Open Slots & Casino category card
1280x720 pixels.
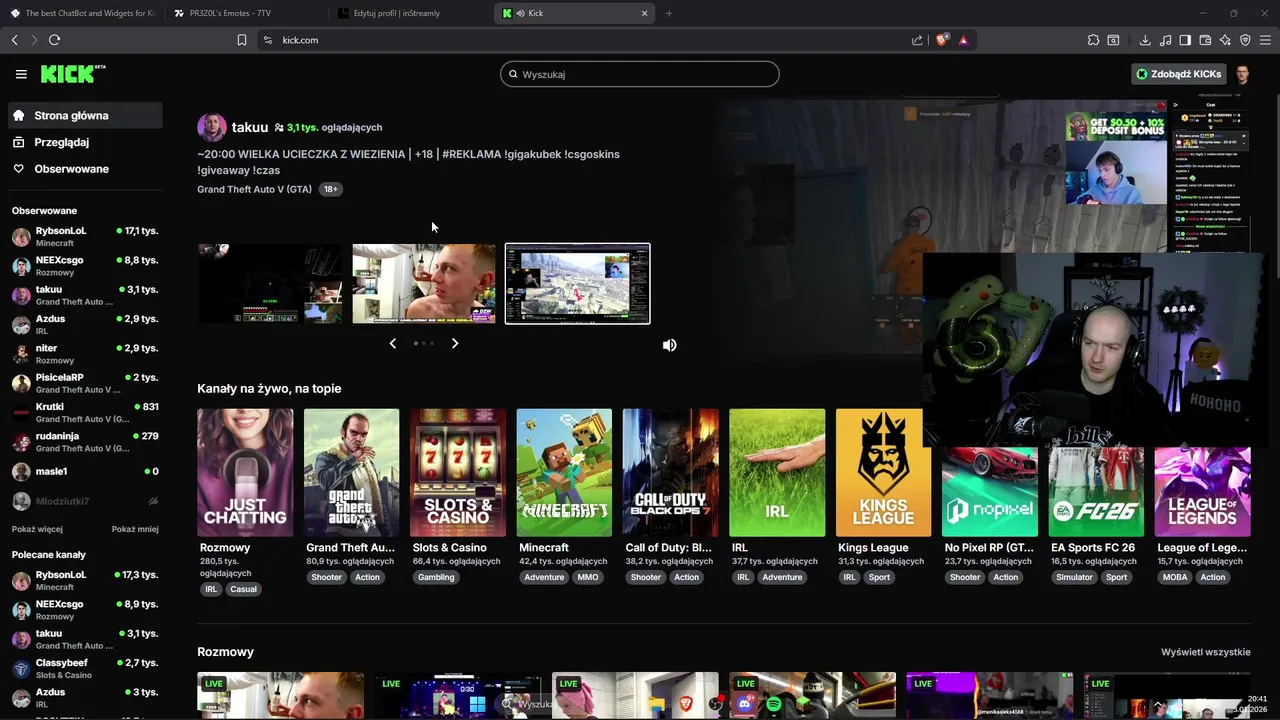pos(458,472)
